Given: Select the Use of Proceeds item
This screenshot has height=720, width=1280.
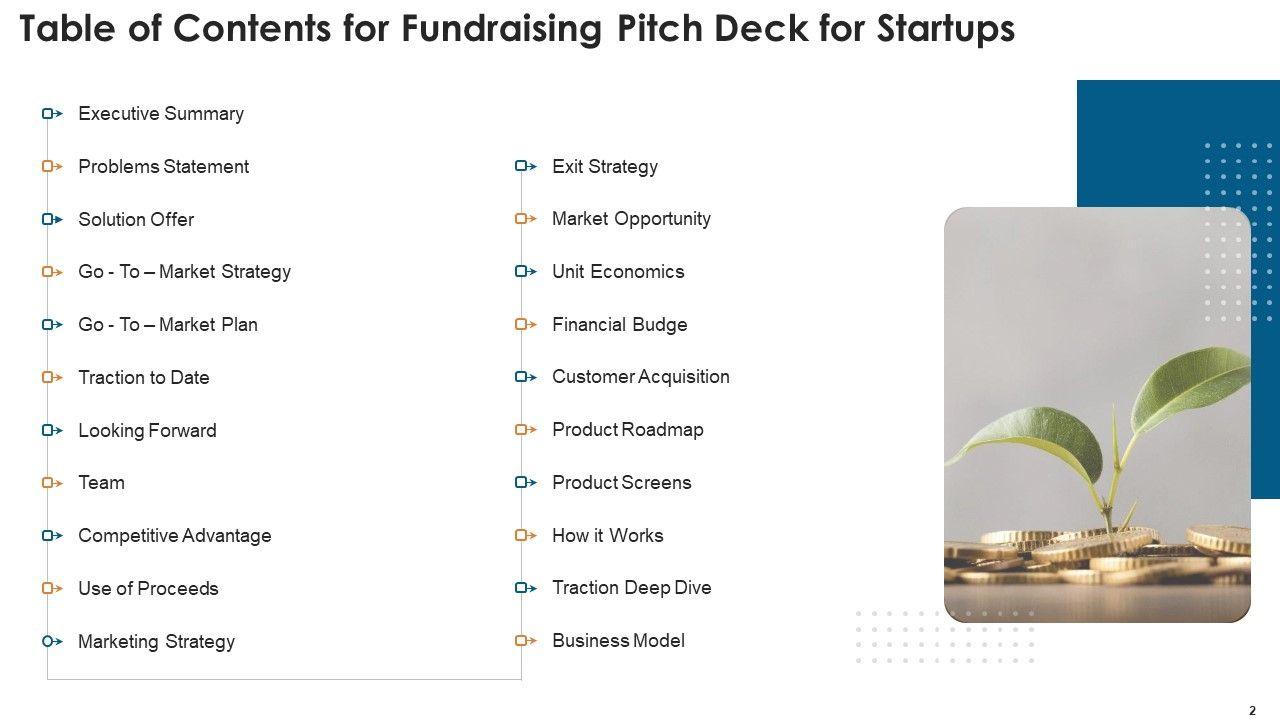Looking at the screenshot, I should point(148,589).
